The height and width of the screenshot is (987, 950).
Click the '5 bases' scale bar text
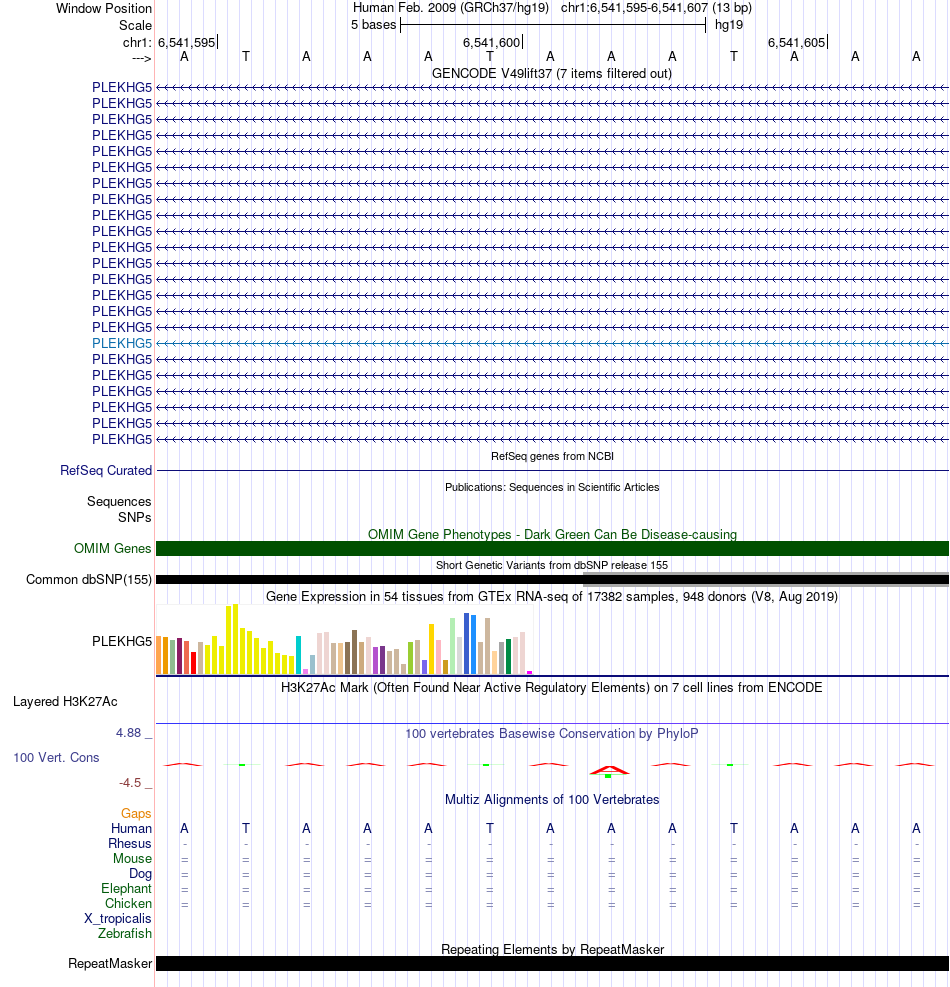coord(373,25)
